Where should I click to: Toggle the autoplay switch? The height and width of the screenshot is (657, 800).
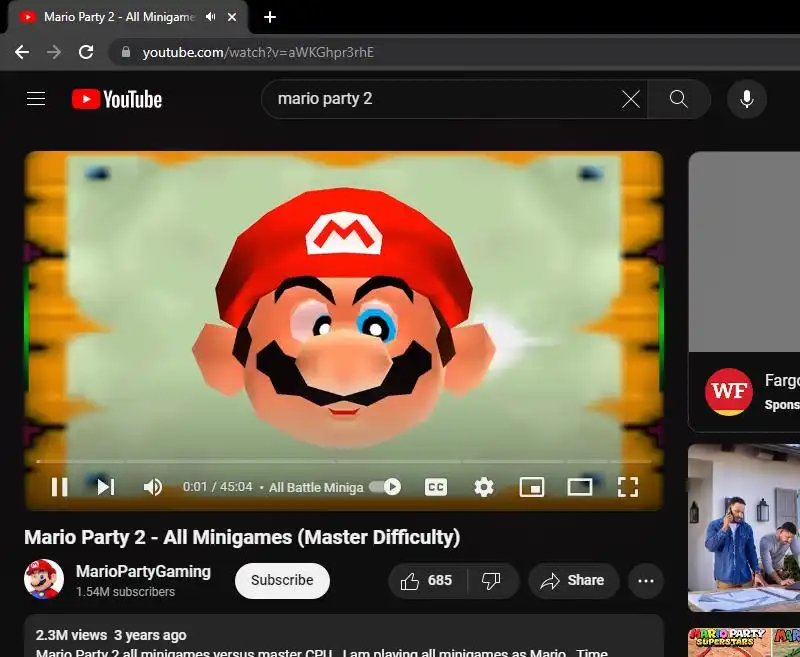386,487
